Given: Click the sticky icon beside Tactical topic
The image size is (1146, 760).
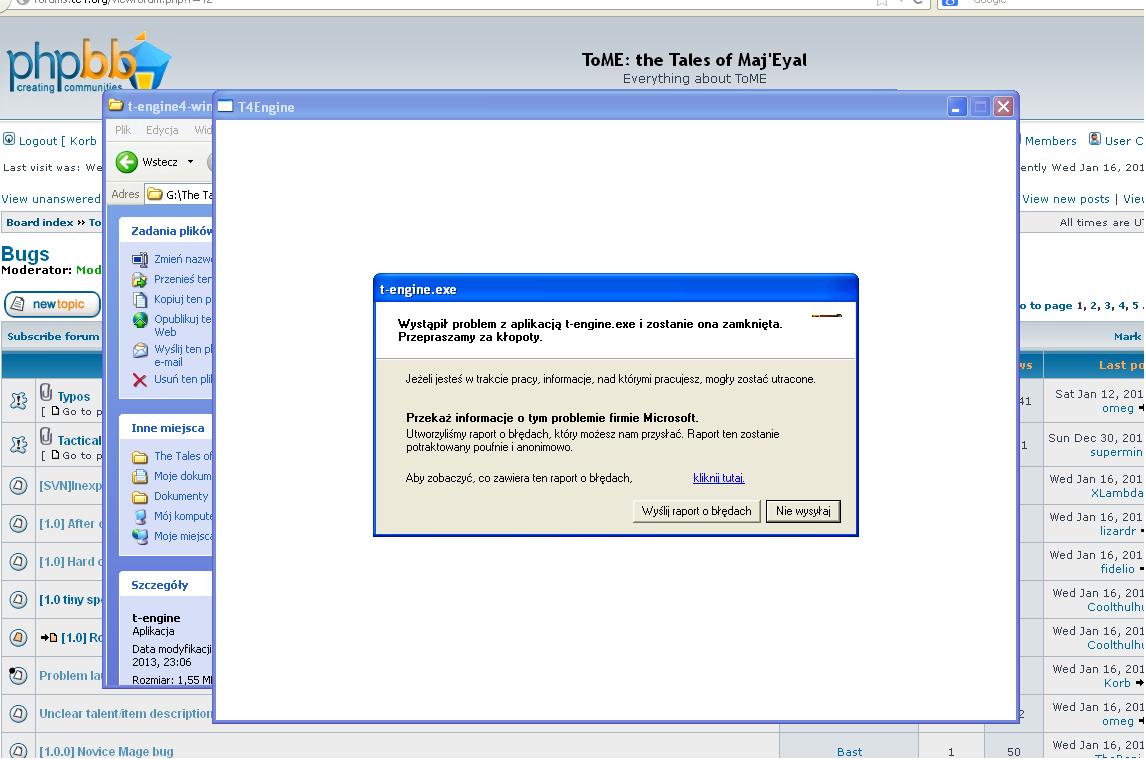Looking at the screenshot, I should pos(18,444).
